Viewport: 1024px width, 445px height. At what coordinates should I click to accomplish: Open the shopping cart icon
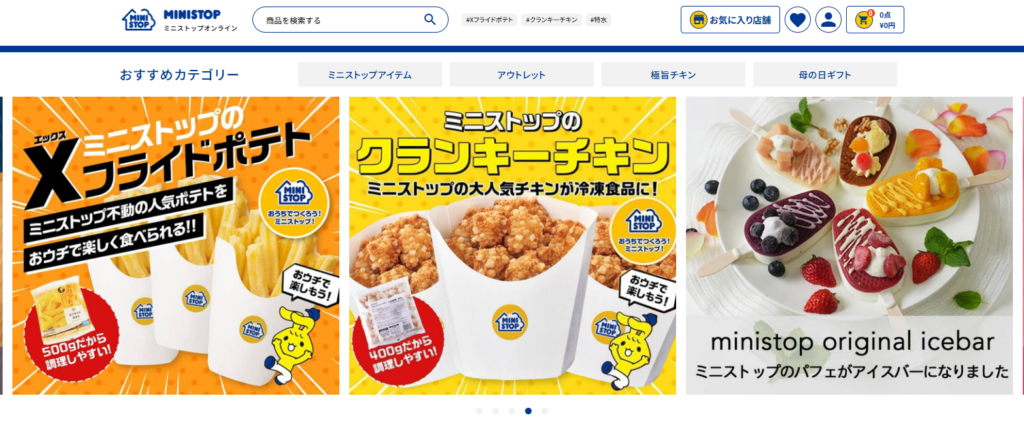[864, 20]
